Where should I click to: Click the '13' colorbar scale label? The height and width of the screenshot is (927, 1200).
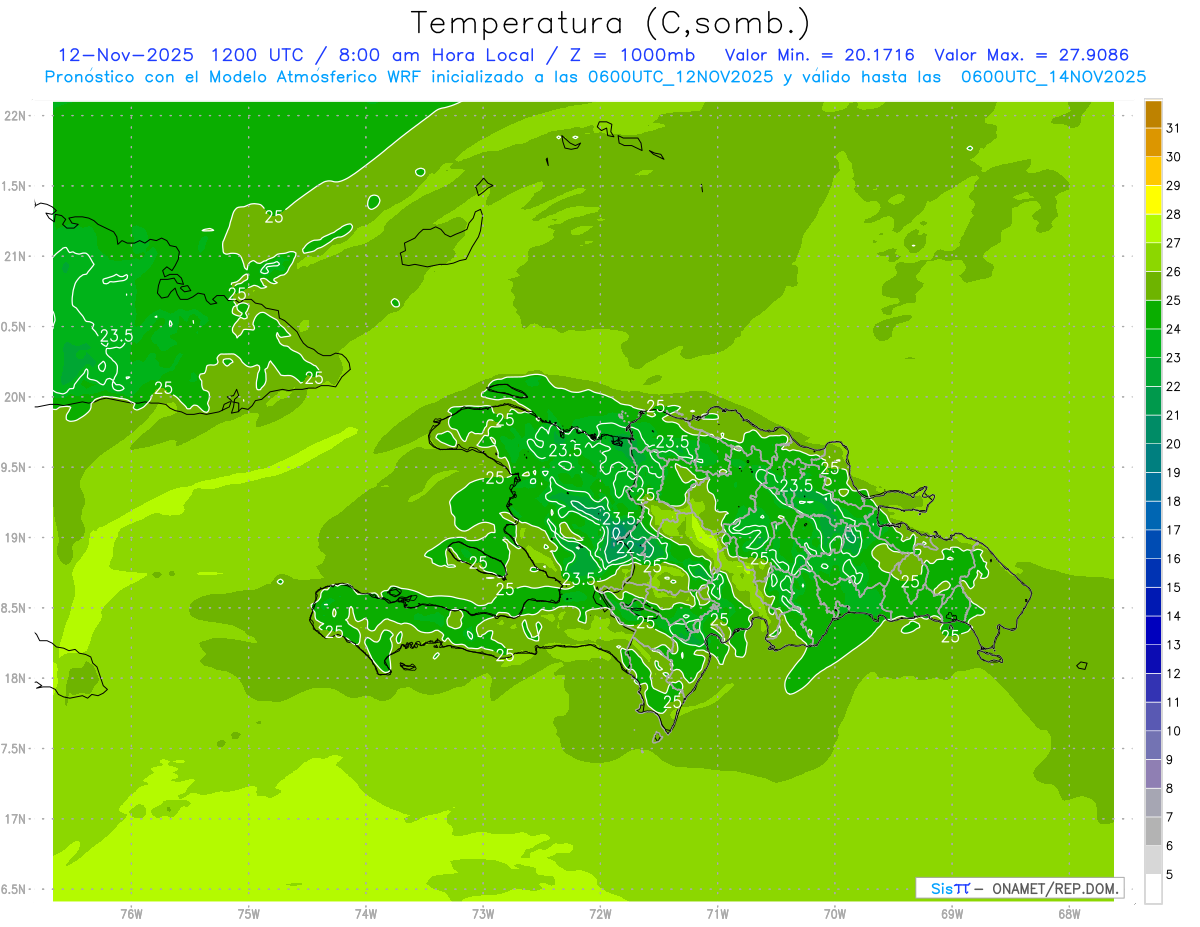[1174, 645]
